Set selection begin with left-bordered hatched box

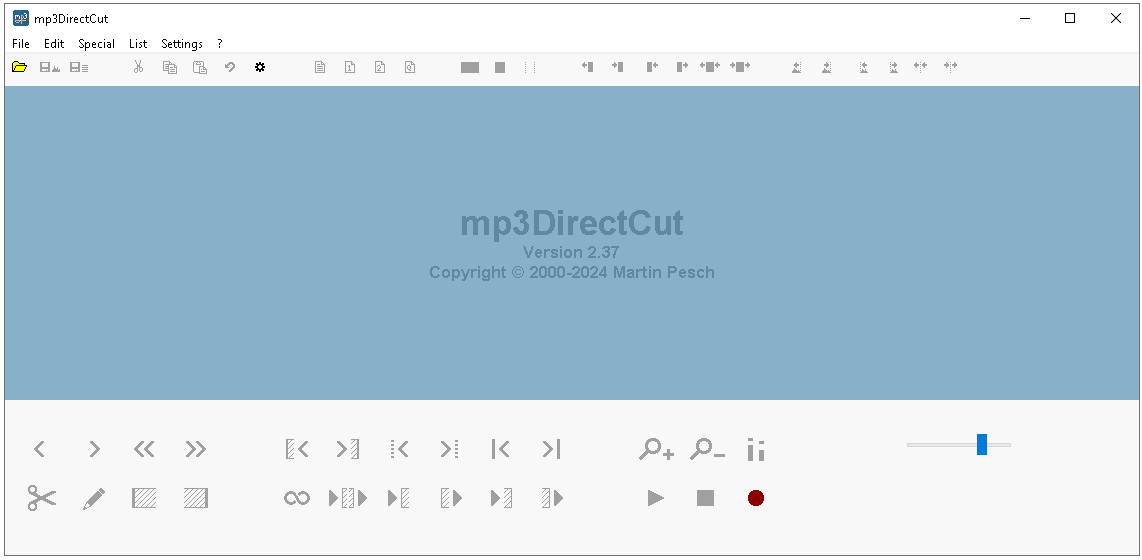(144, 498)
